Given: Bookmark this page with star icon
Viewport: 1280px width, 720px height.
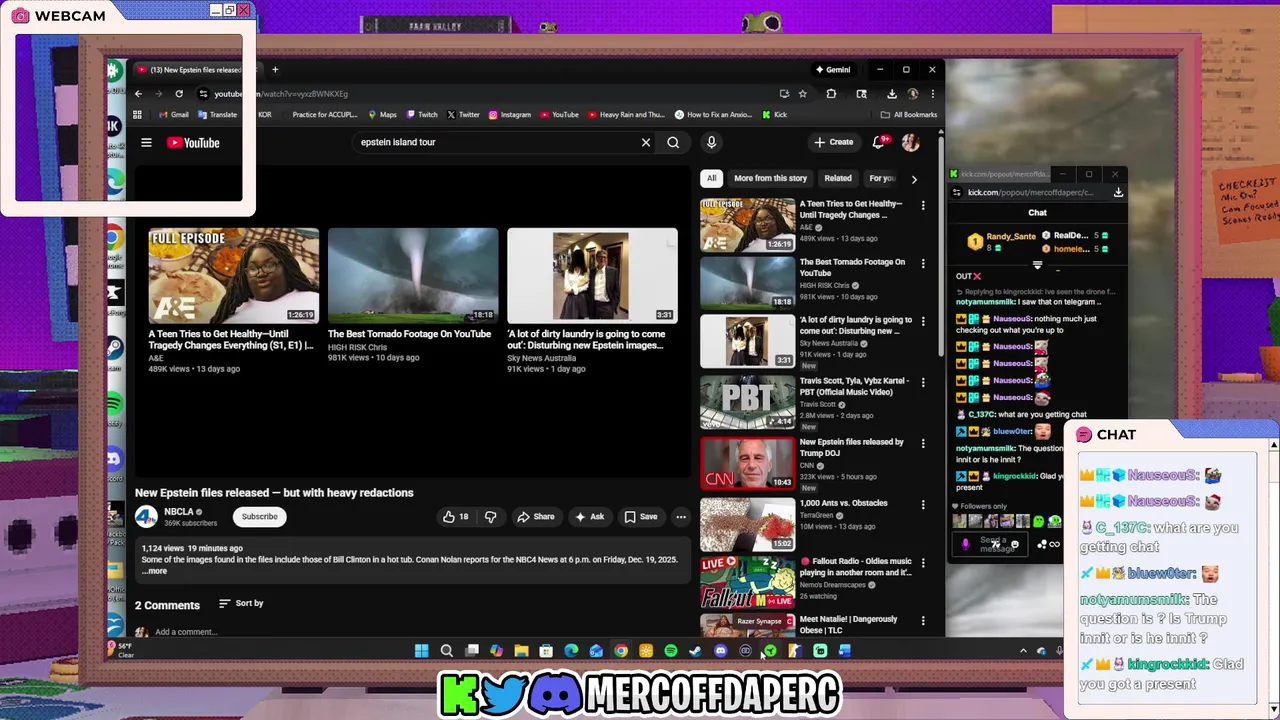Looking at the screenshot, I should (802, 94).
